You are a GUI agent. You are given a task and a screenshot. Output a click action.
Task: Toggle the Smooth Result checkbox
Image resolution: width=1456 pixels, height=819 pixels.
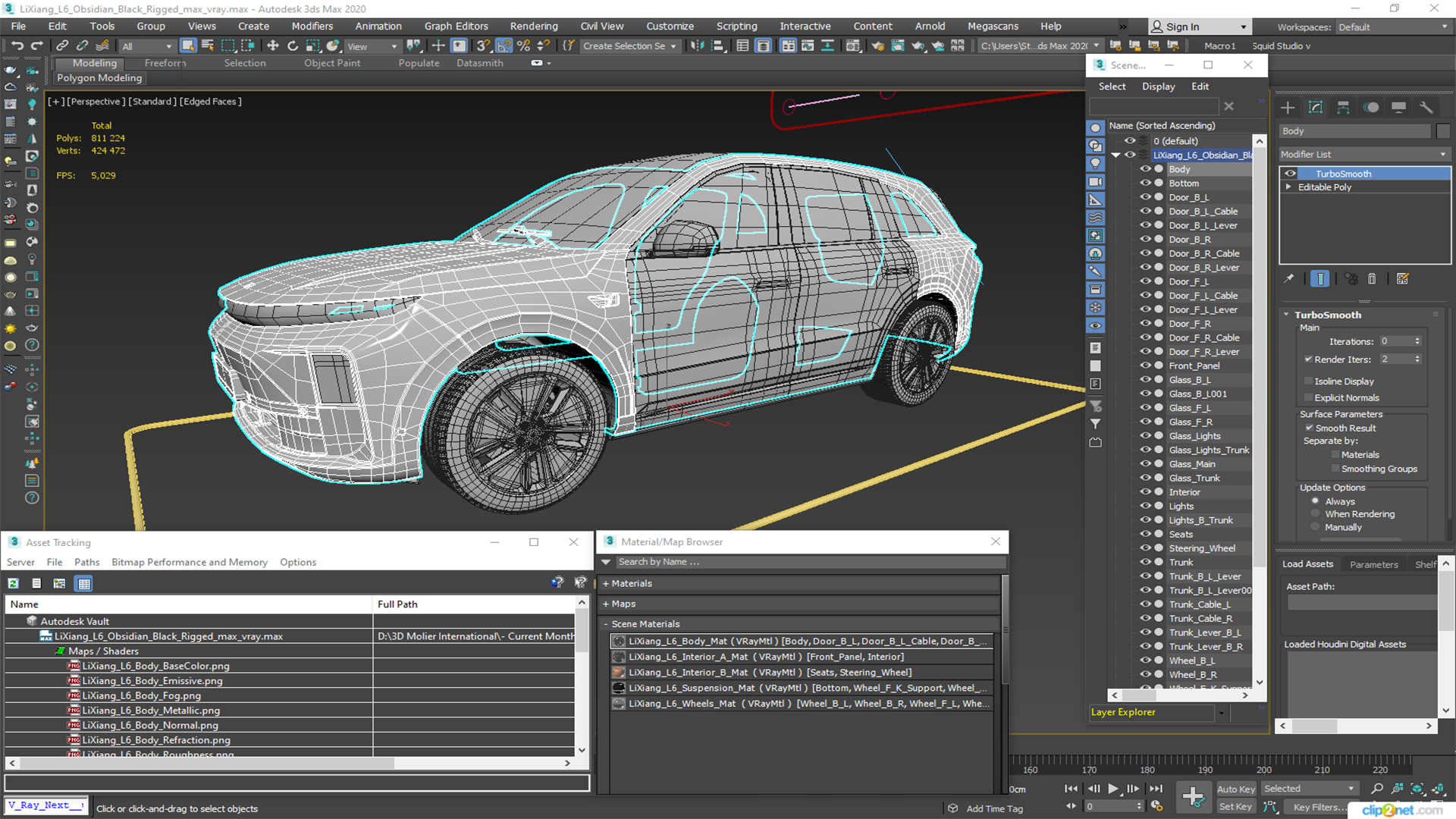(x=1309, y=428)
